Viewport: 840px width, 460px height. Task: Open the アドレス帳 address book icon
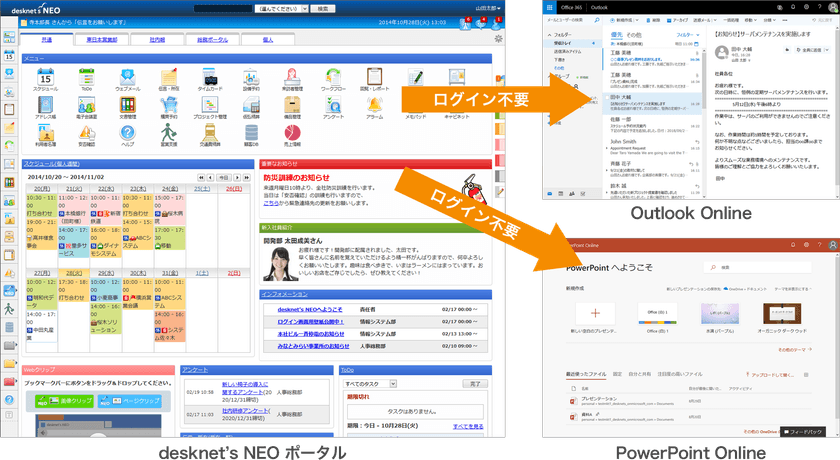43,105
